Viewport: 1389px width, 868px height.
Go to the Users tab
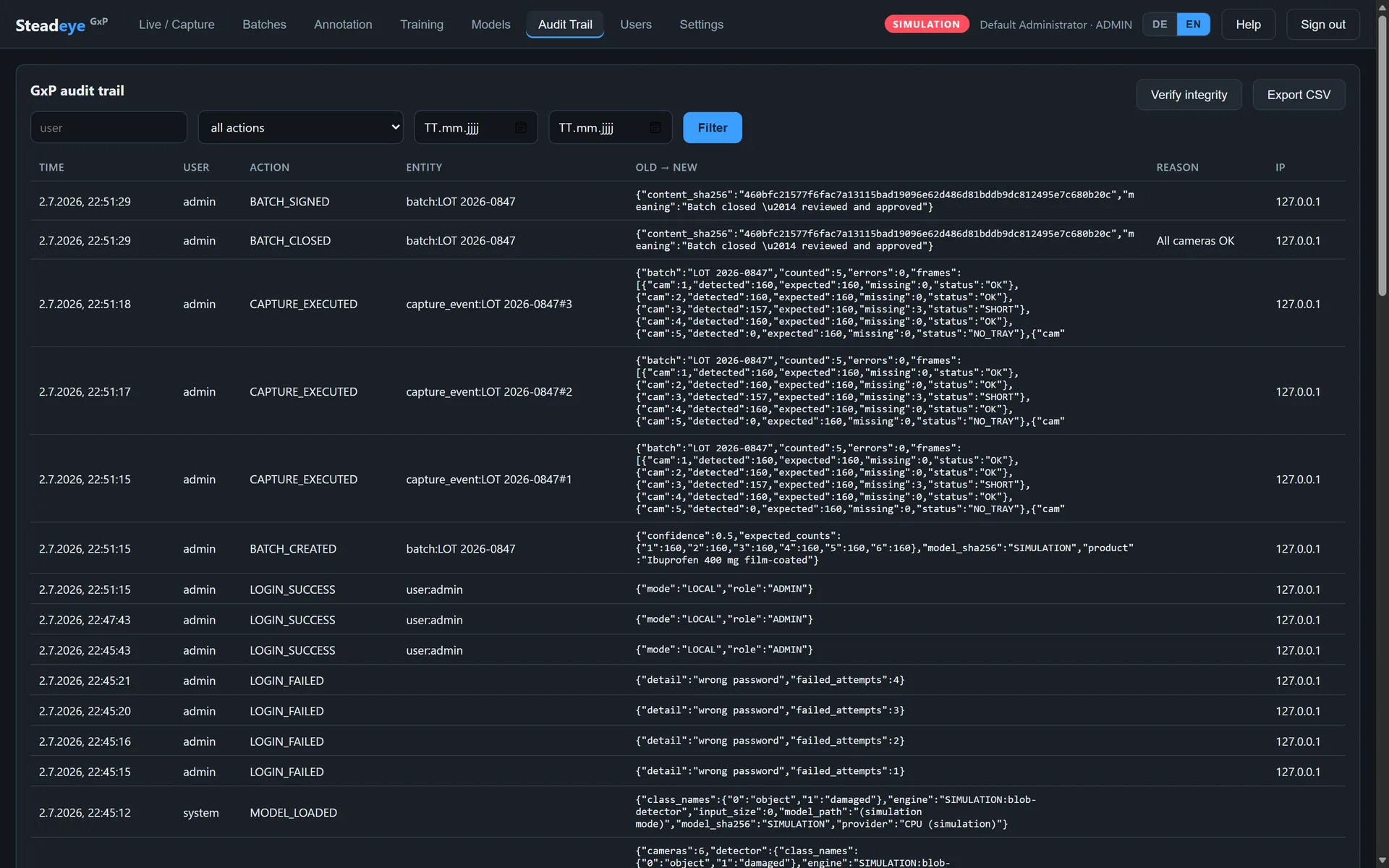[636, 25]
